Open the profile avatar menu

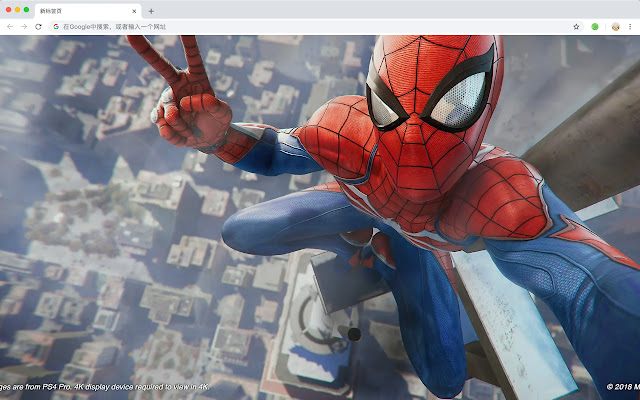(x=616, y=27)
